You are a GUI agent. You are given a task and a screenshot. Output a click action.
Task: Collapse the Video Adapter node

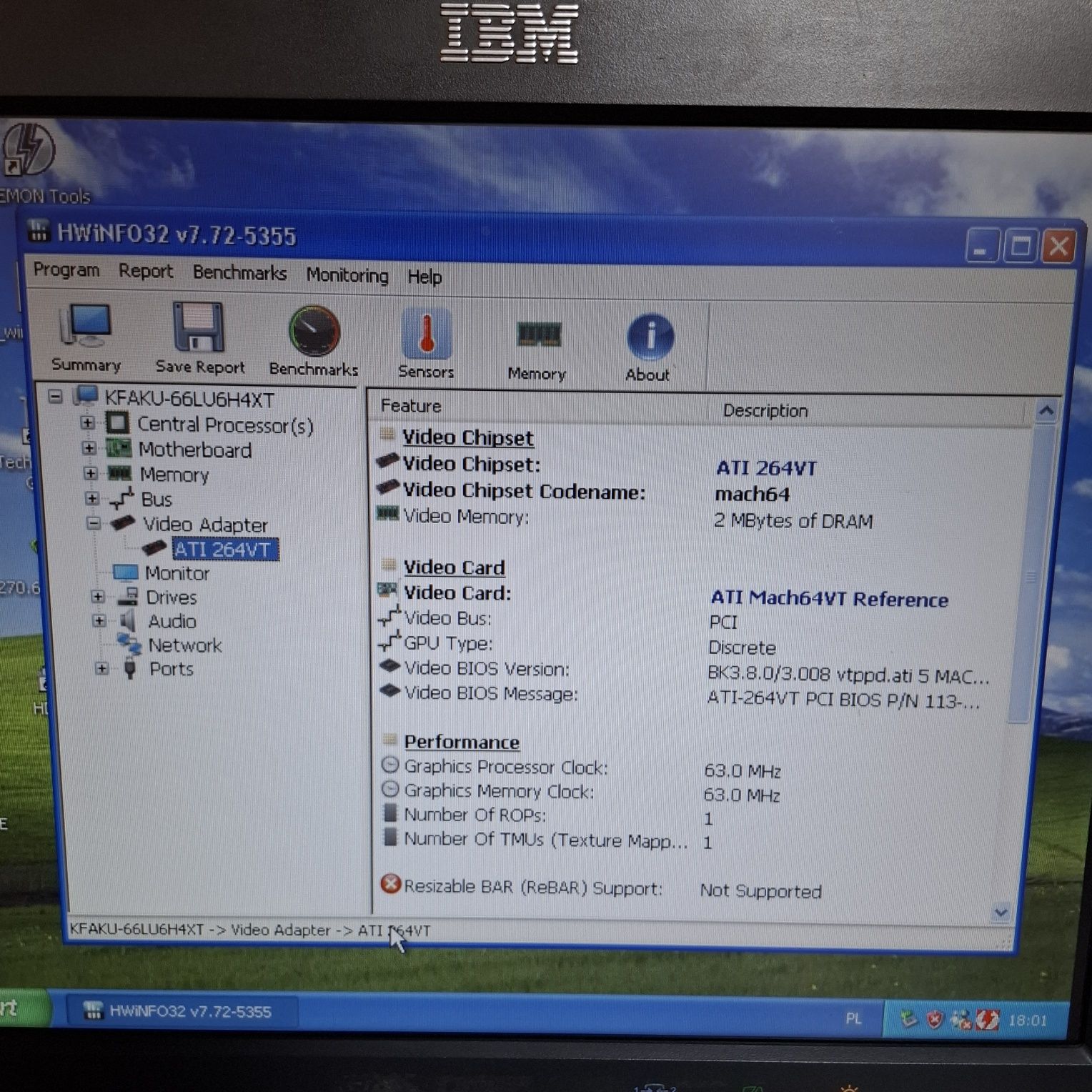tap(94, 523)
